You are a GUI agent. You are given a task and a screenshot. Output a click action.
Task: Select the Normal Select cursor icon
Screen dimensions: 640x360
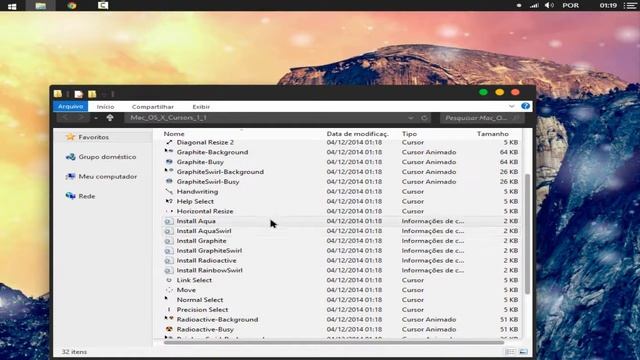[x=167, y=299]
